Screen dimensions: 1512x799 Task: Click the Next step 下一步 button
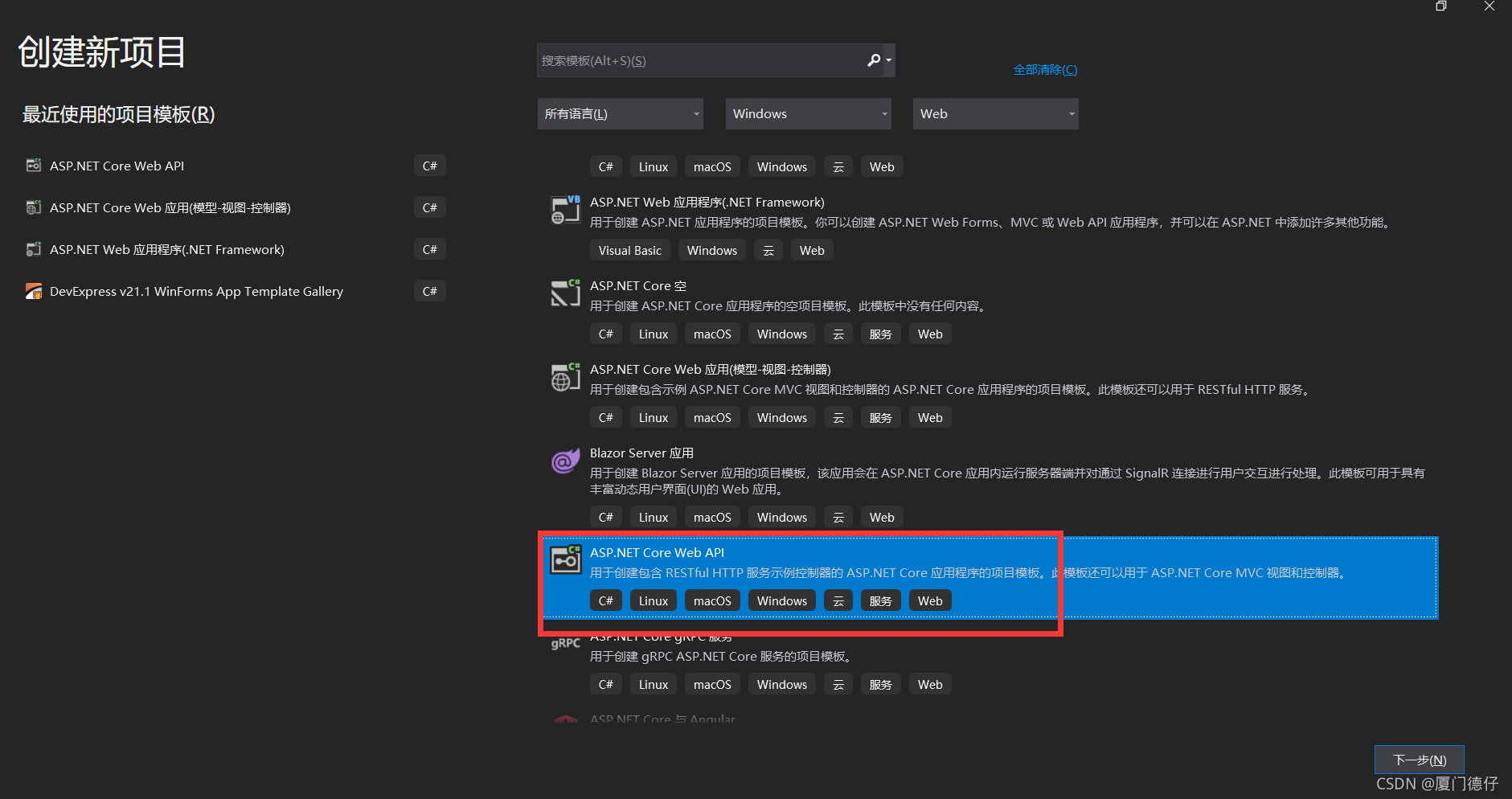pos(1420,760)
